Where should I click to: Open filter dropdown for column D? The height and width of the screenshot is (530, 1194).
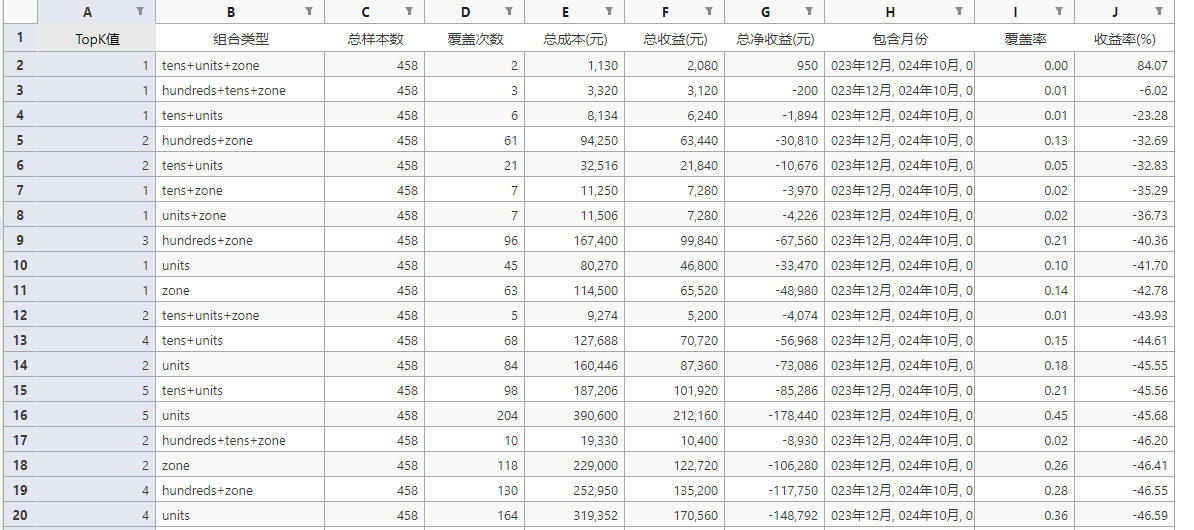click(x=509, y=11)
